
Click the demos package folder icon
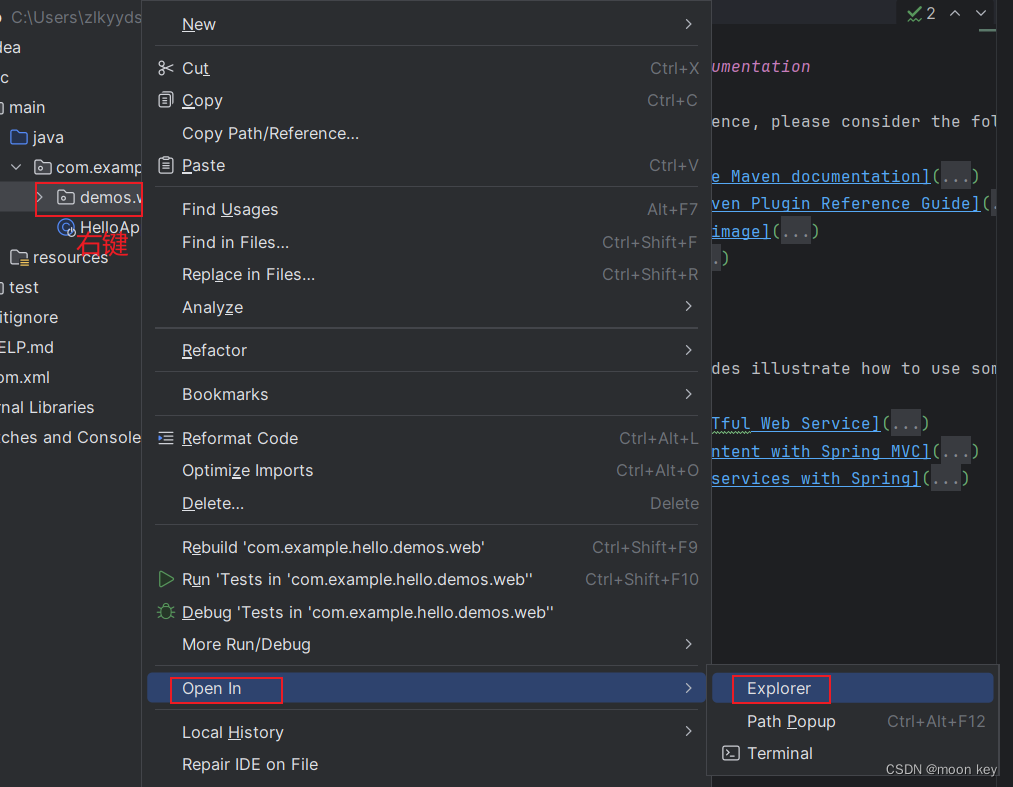tap(66, 197)
